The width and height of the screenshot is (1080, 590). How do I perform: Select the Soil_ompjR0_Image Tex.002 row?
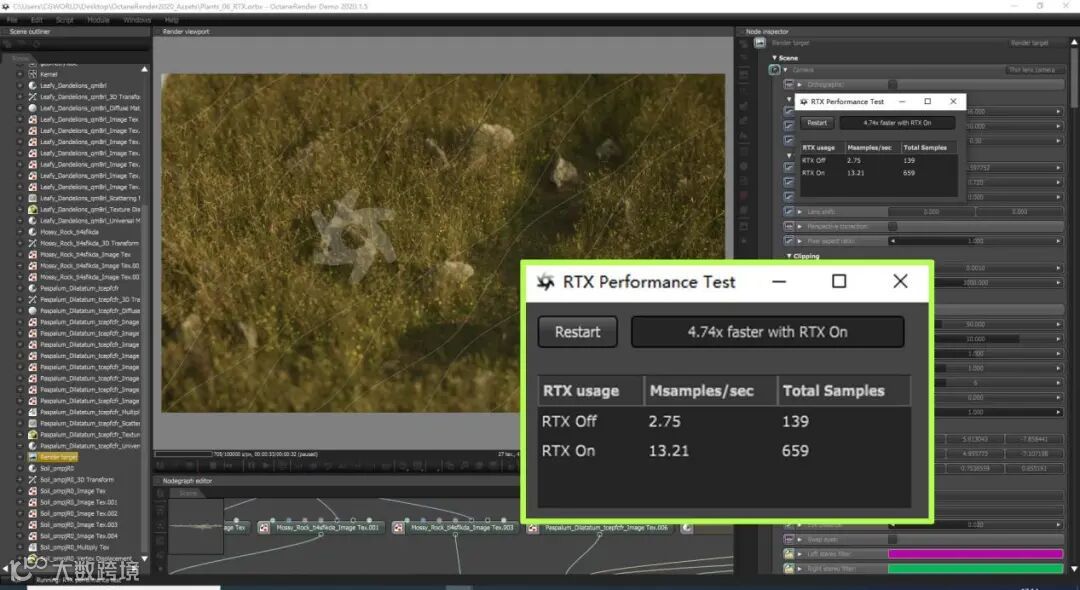point(79,514)
